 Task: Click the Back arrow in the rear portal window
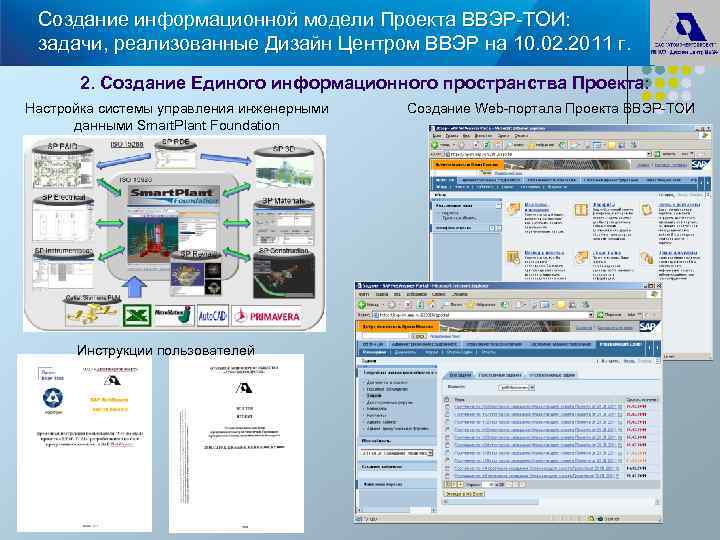pos(434,145)
